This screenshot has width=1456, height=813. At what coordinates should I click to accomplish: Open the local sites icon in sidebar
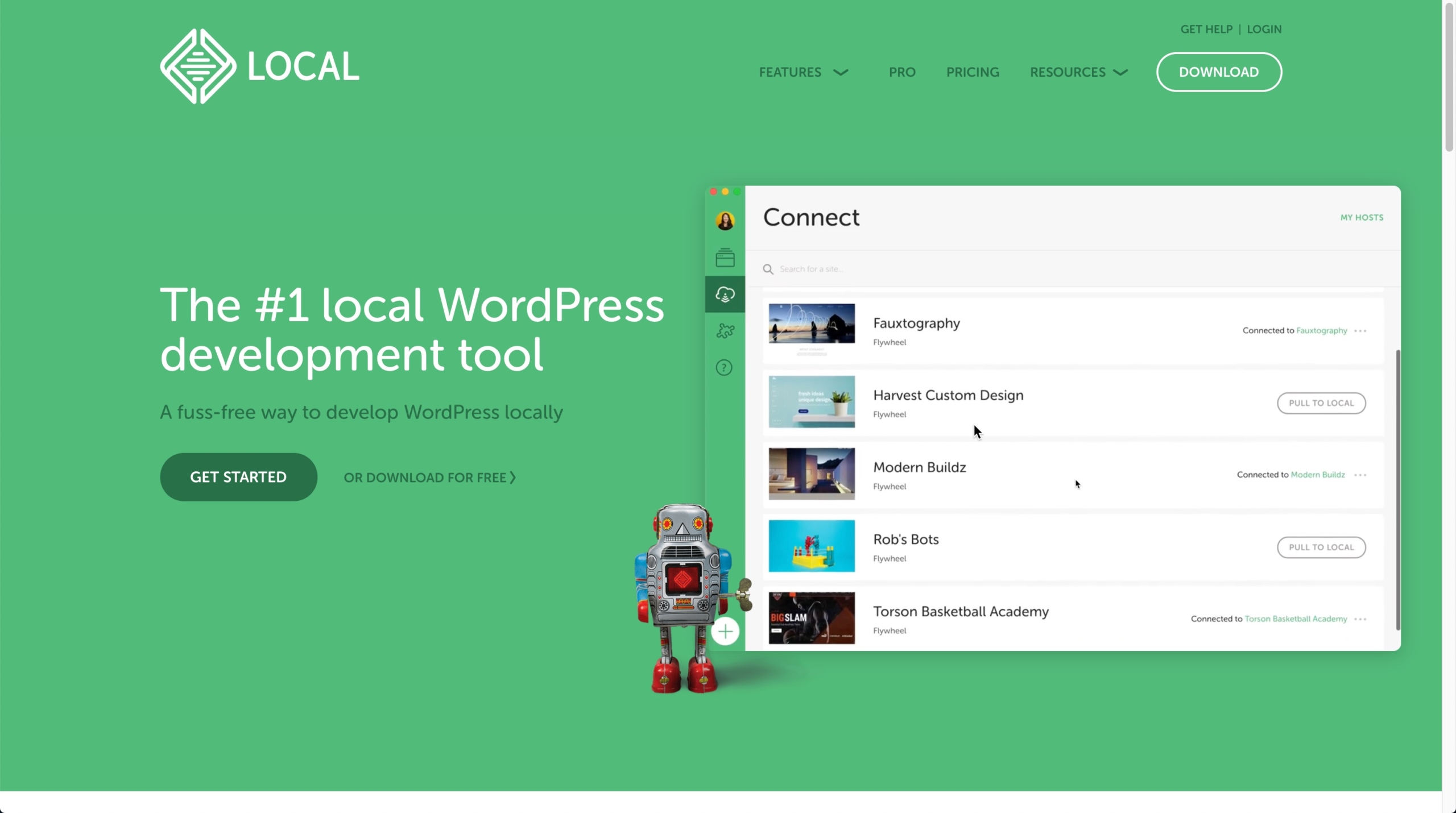(725, 258)
